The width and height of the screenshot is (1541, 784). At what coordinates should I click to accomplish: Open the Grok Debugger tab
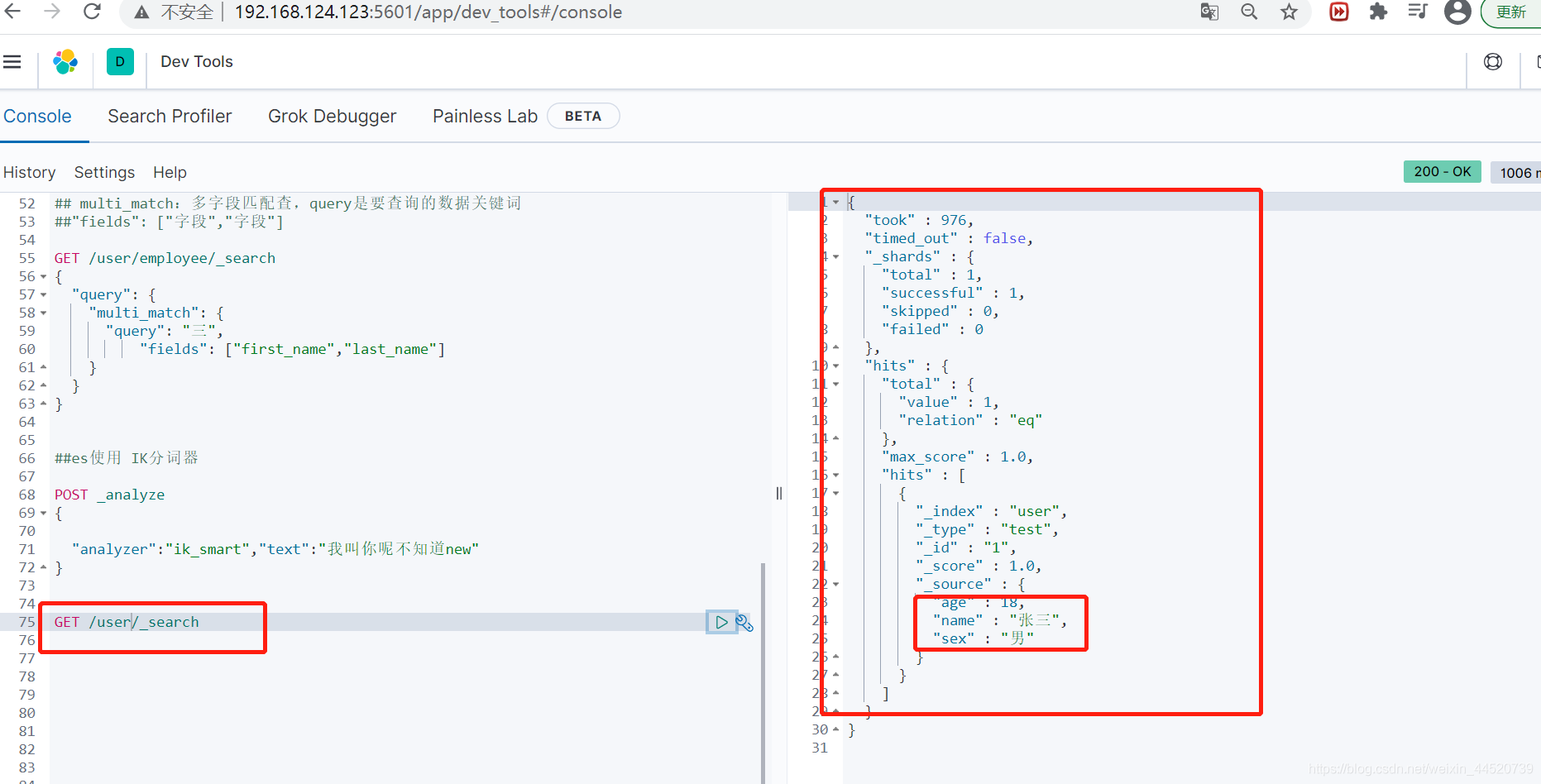click(332, 117)
